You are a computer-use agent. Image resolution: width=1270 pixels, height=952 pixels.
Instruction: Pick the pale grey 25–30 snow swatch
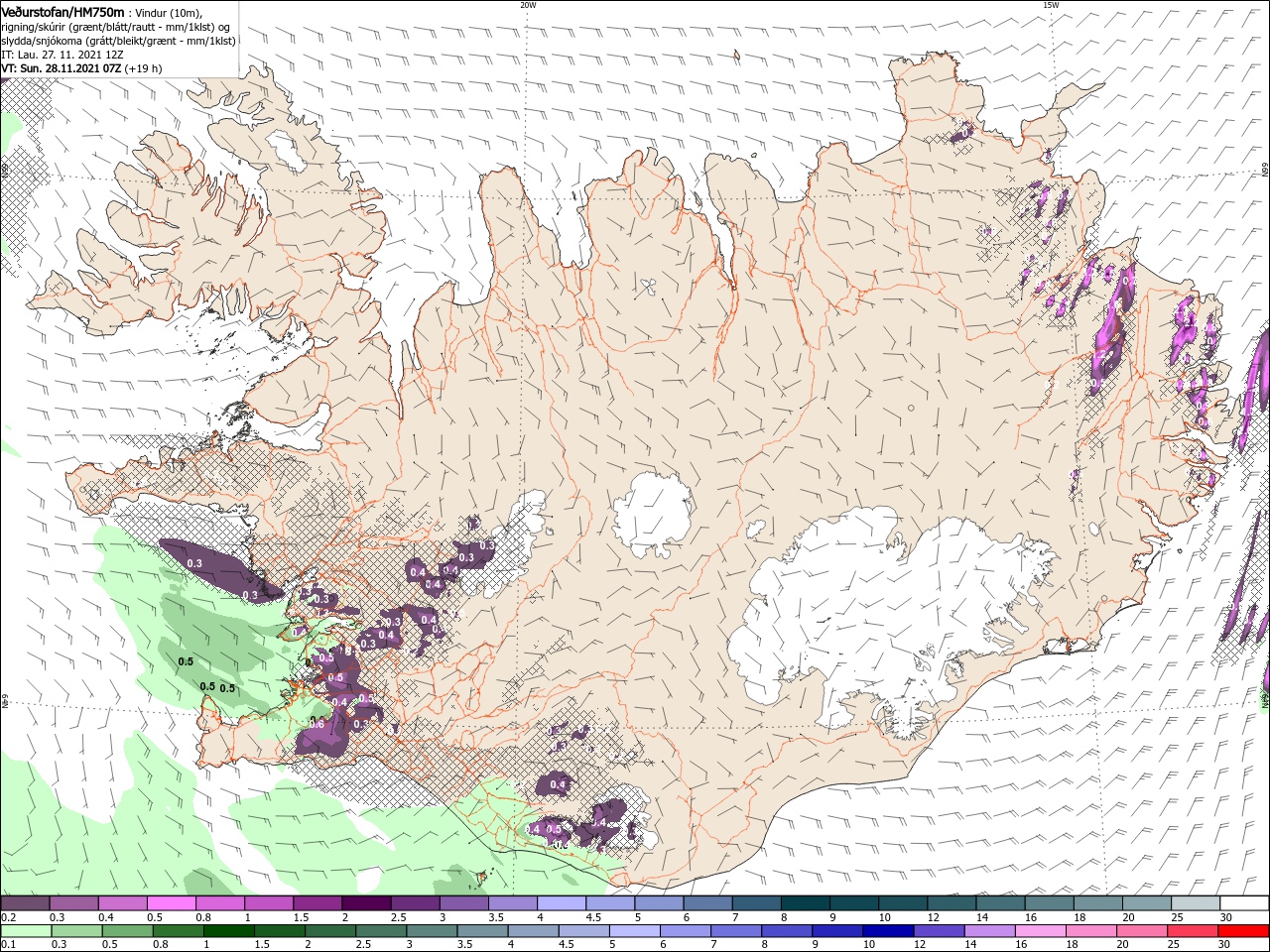[x=1197, y=903]
